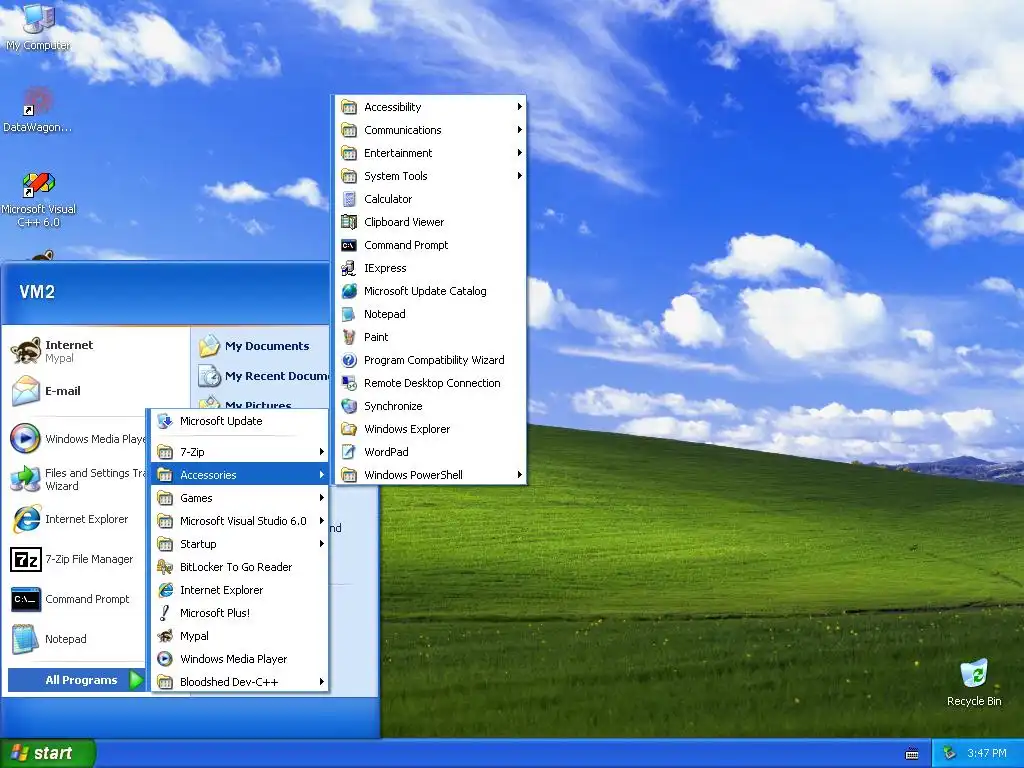Click the 3:47 PM taskbar clock
The image size is (1024, 768).
987,753
